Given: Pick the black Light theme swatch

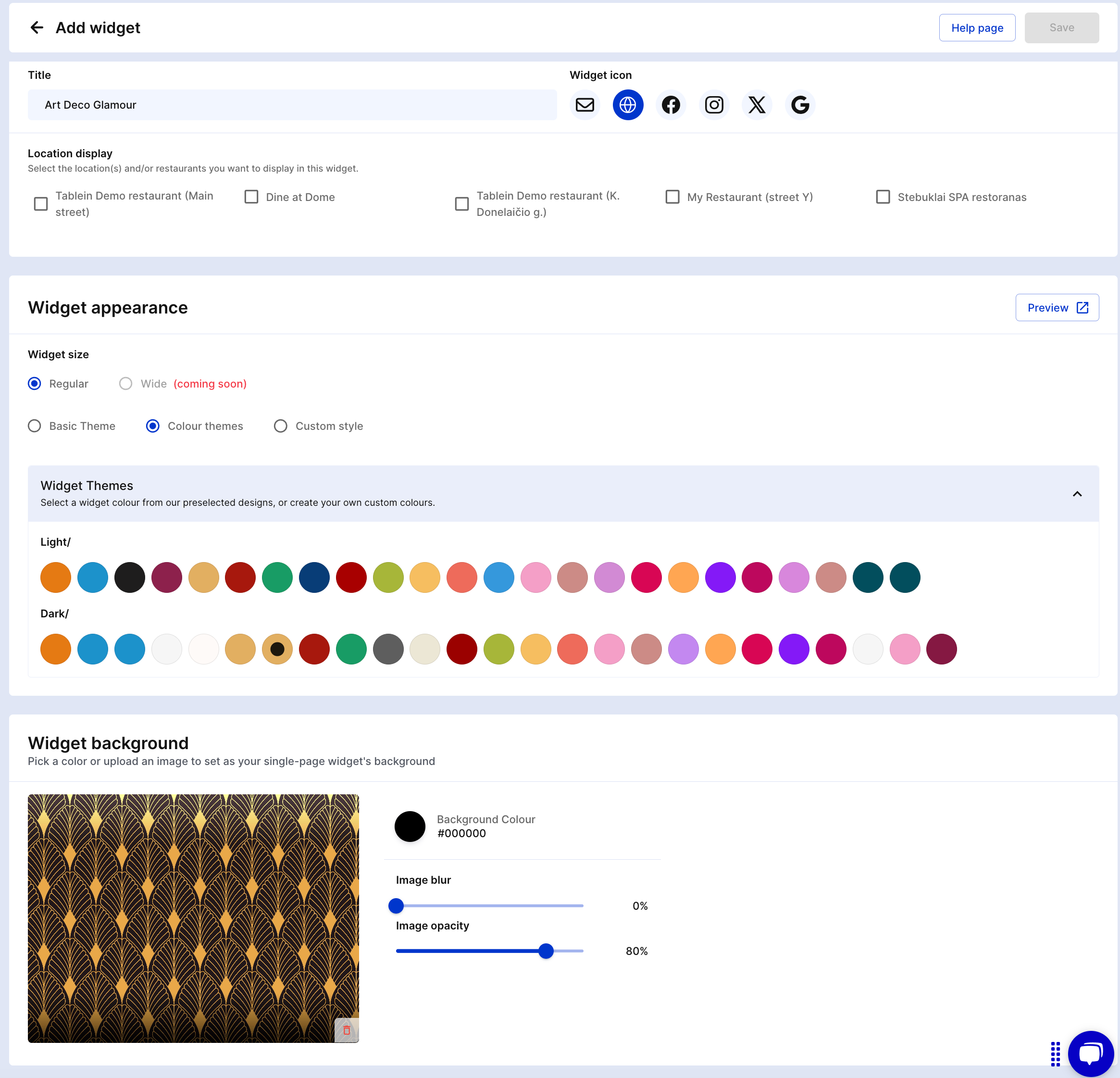Looking at the screenshot, I should coord(130,577).
